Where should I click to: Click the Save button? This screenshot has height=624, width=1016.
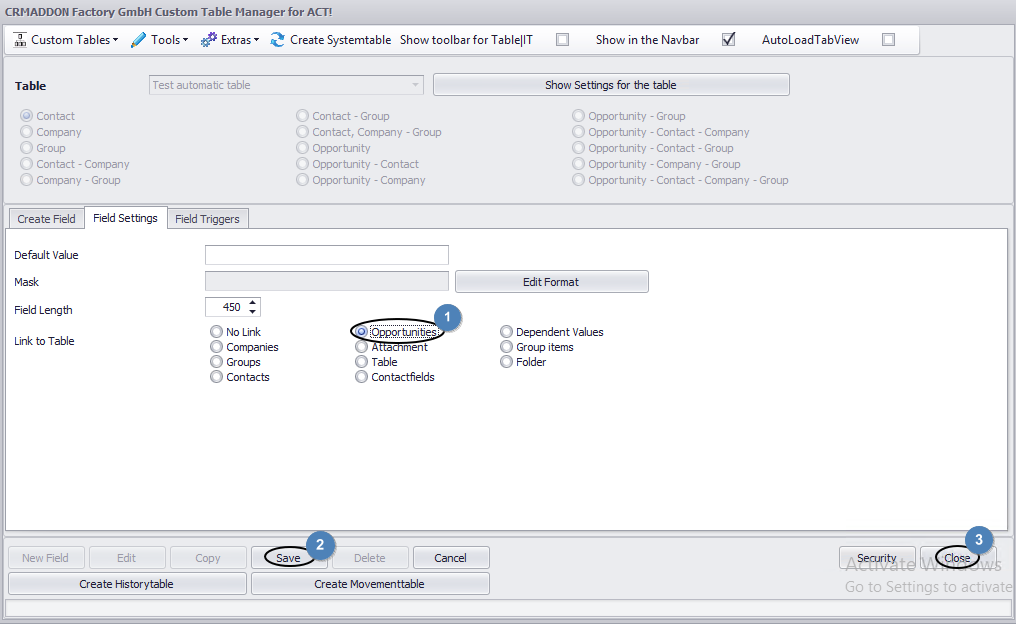(288, 557)
